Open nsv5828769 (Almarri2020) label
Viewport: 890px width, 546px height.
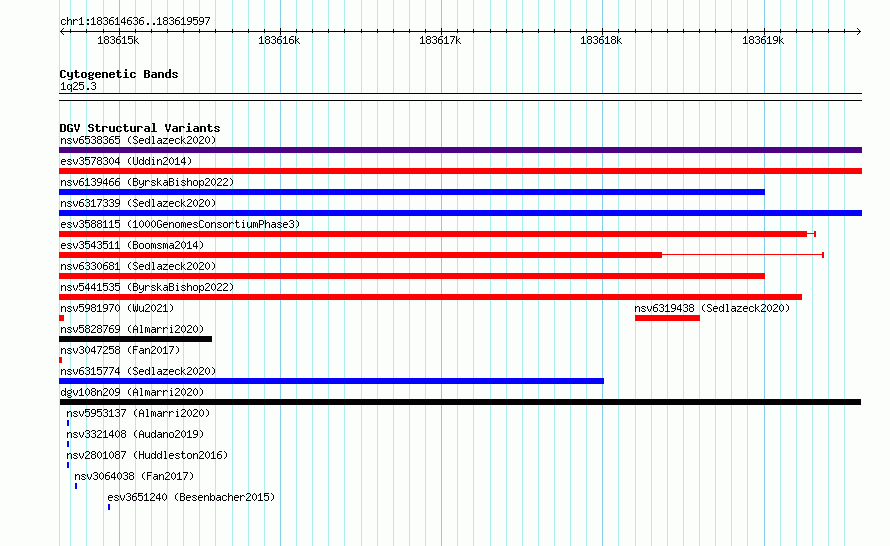132,329
